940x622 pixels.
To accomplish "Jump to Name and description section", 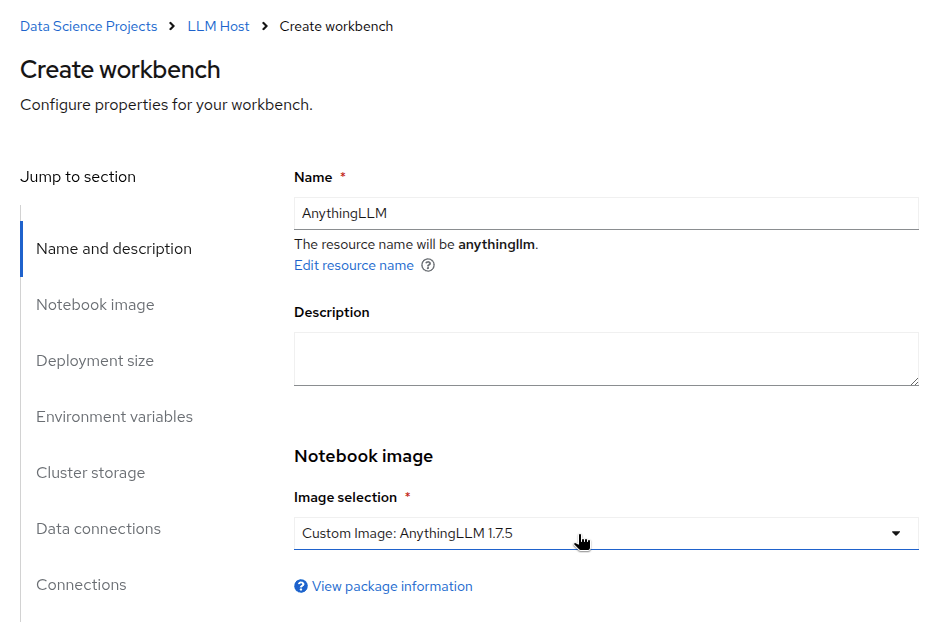I will coord(114,249).
